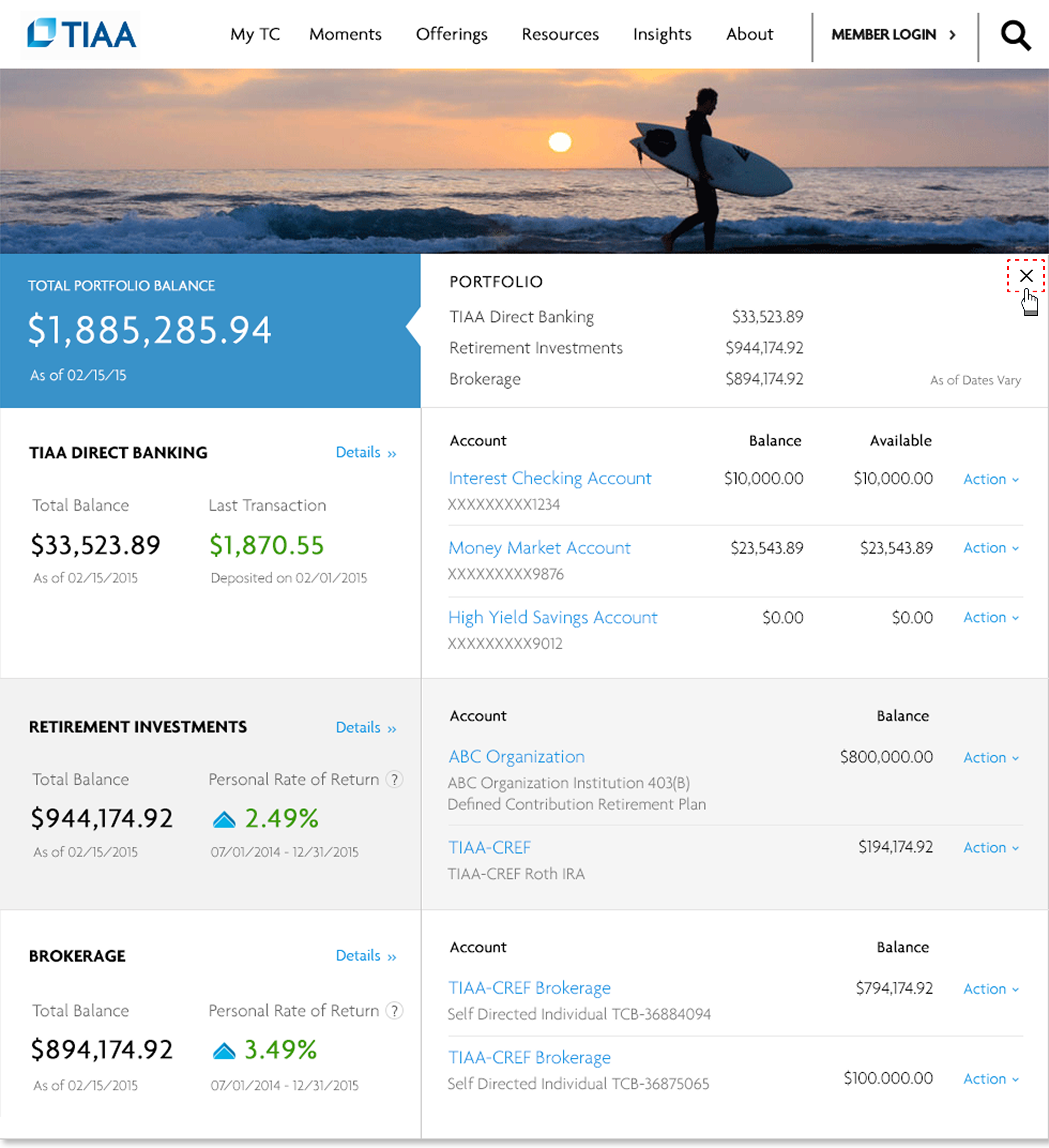Viewport: 1049px width, 1148px height.
Task: Open High Yield Savings Account link
Action: [x=552, y=617]
